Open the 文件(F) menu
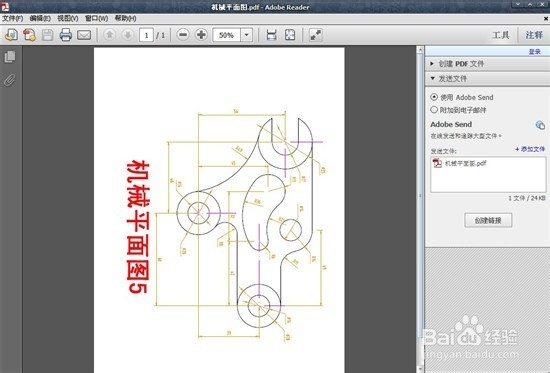This screenshot has width=550, height=373. (x=13, y=18)
